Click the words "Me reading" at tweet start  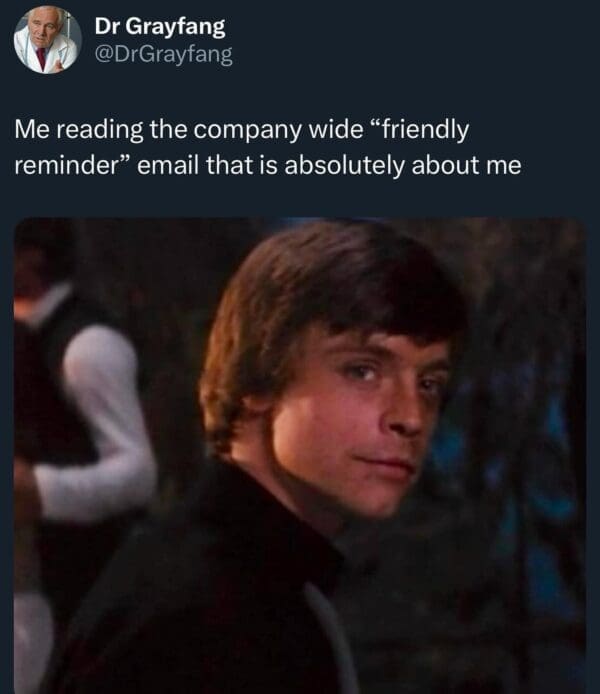click(x=79, y=131)
